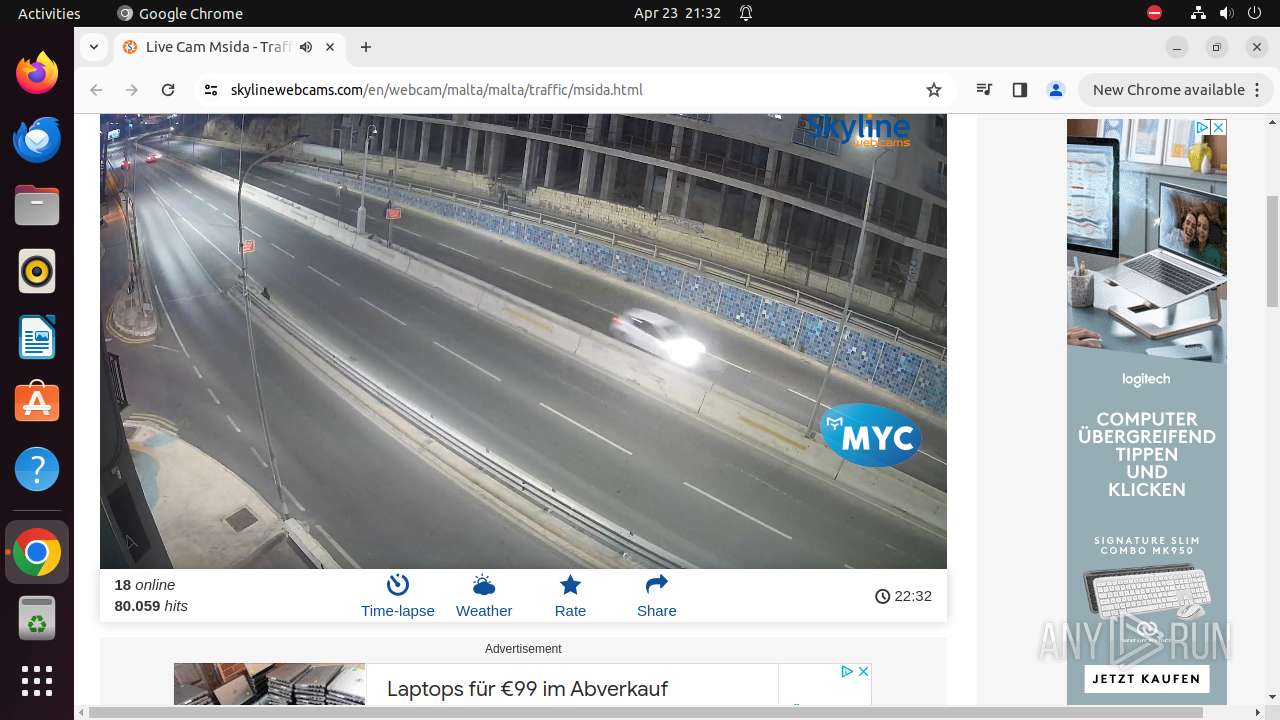Image resolution: width=1280 pixels, height=720 pixels.
Task: Open Ubuntu Software from the dock
Action: (x=37, y=403)
